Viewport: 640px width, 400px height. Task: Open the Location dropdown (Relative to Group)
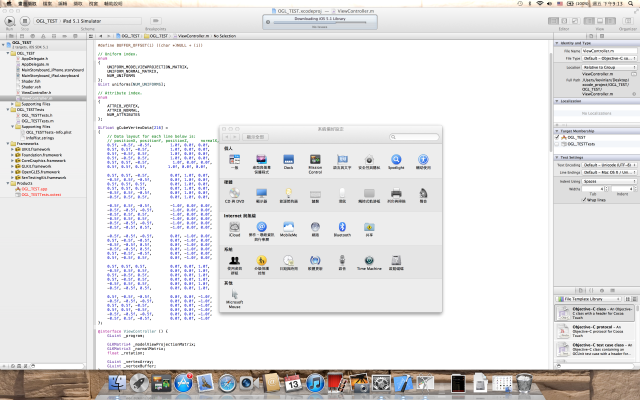tap(609, 67)
